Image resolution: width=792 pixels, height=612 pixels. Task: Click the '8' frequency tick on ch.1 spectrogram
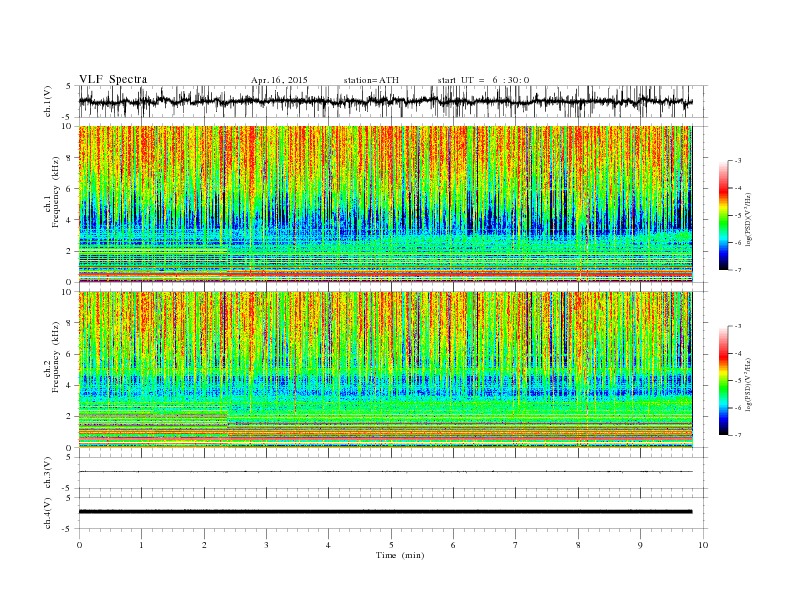point(70,158)
